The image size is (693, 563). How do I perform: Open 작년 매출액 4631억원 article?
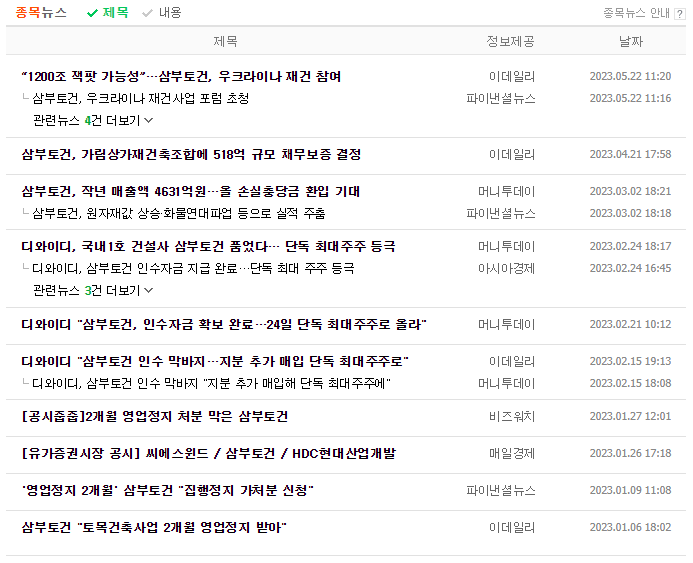[190, 191]
